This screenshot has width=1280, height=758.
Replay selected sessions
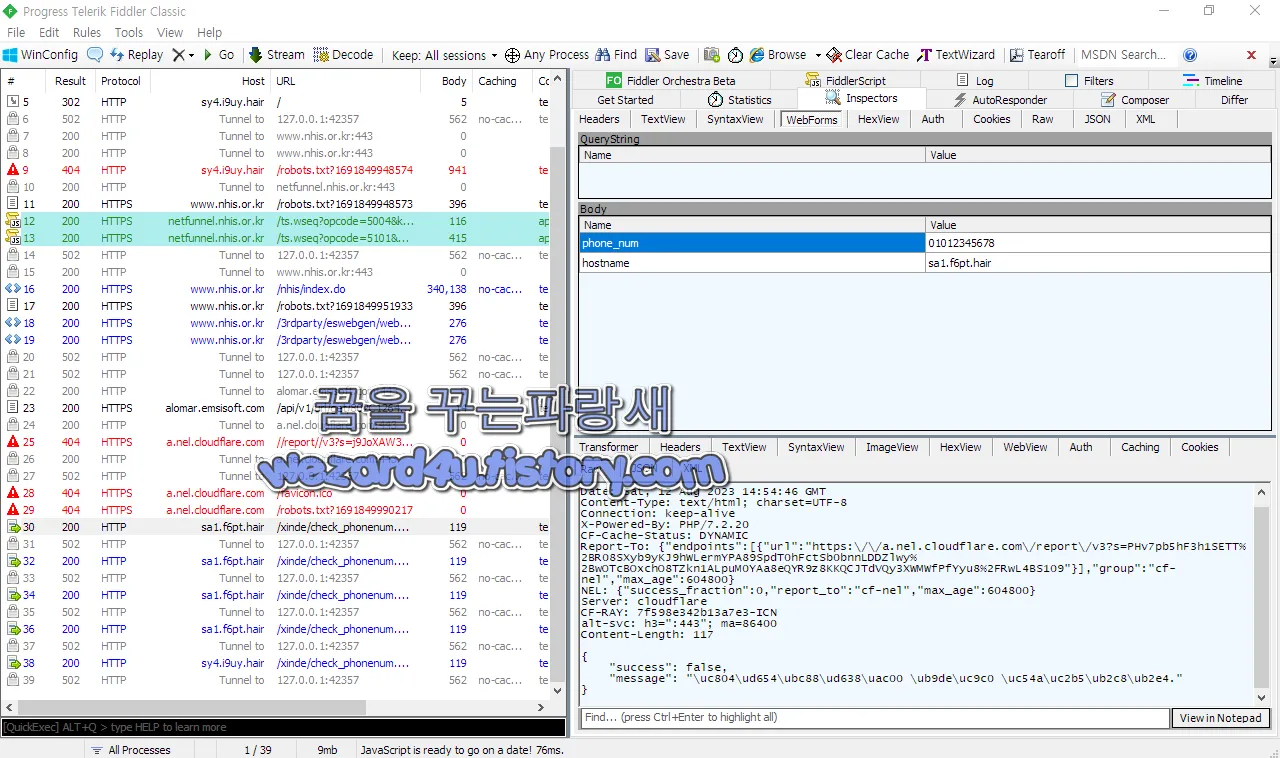pos(136,55)
